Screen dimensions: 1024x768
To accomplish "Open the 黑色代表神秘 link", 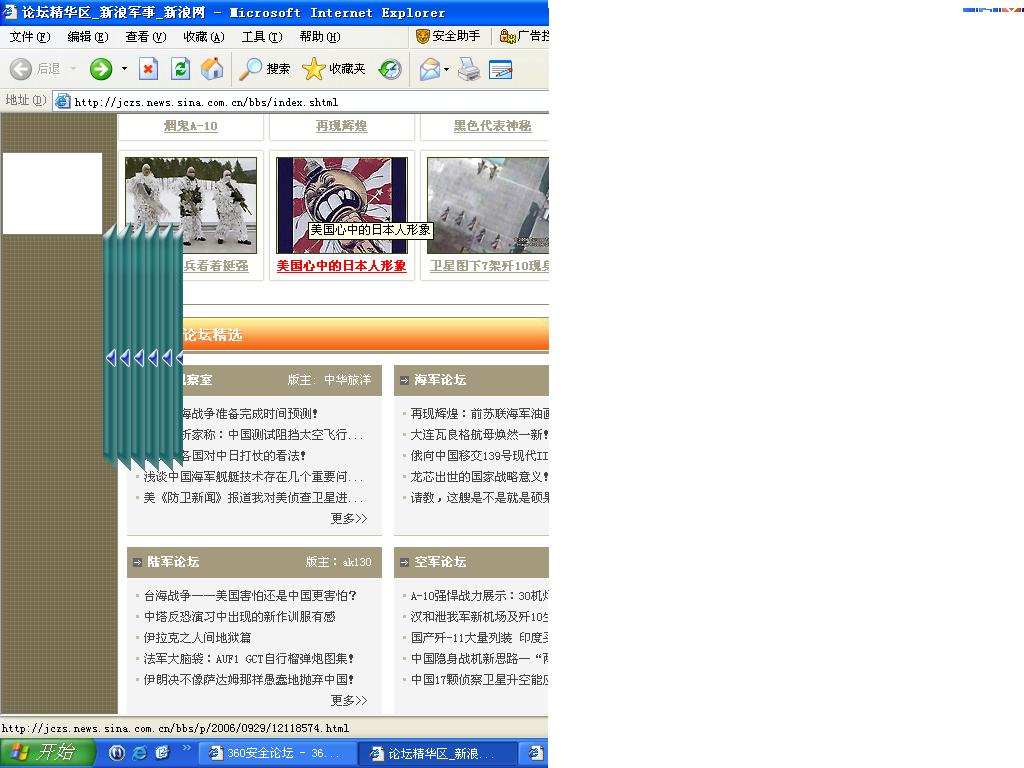I will pyautogui.click(x=492, y=126).
